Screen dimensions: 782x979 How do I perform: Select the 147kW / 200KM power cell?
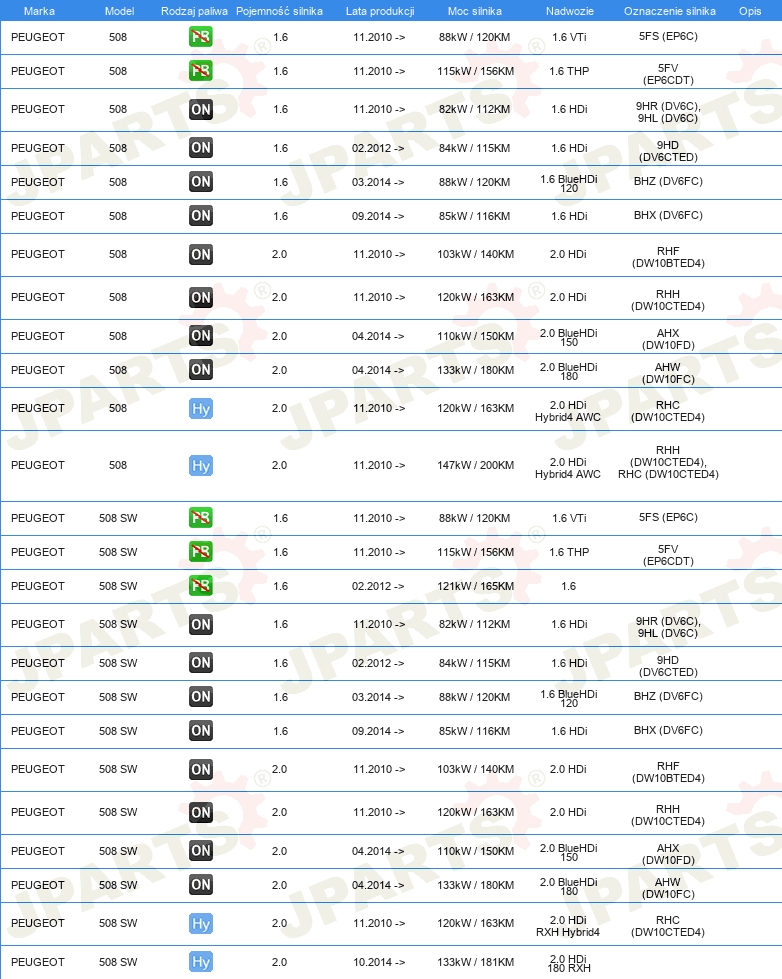point(475,465)
